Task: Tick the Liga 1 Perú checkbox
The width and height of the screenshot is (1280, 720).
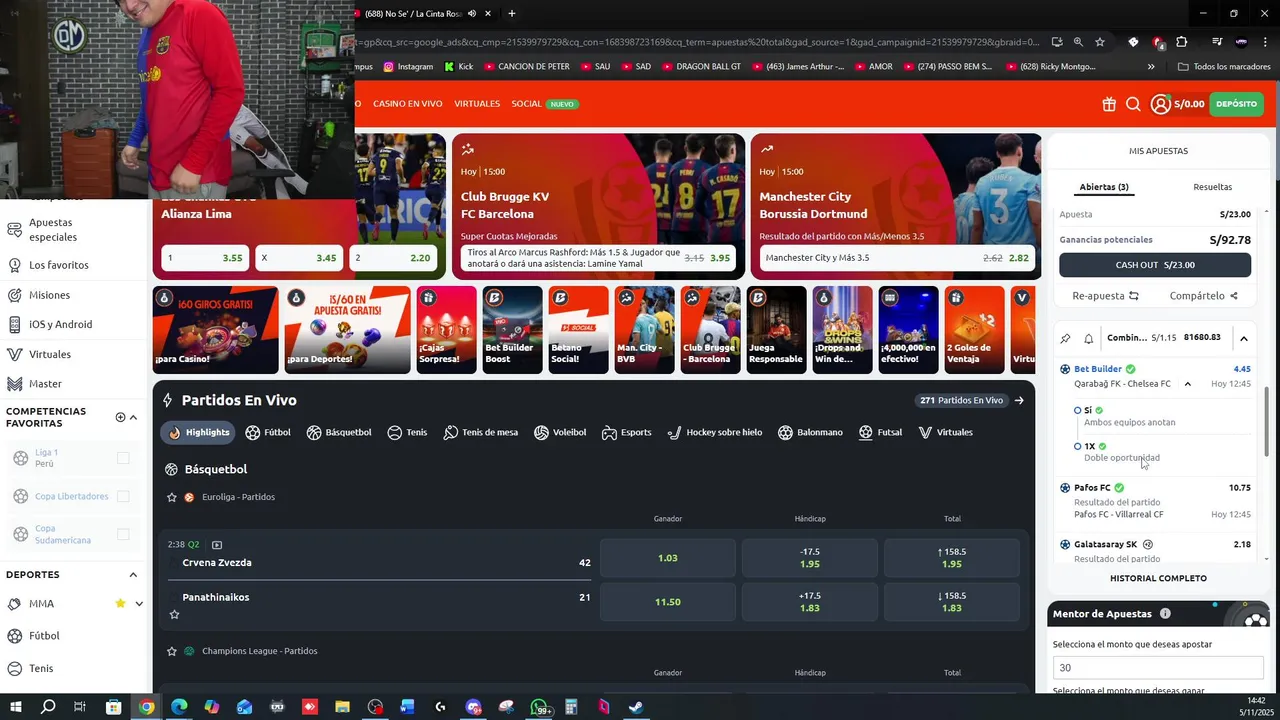Action: point(123,458)
